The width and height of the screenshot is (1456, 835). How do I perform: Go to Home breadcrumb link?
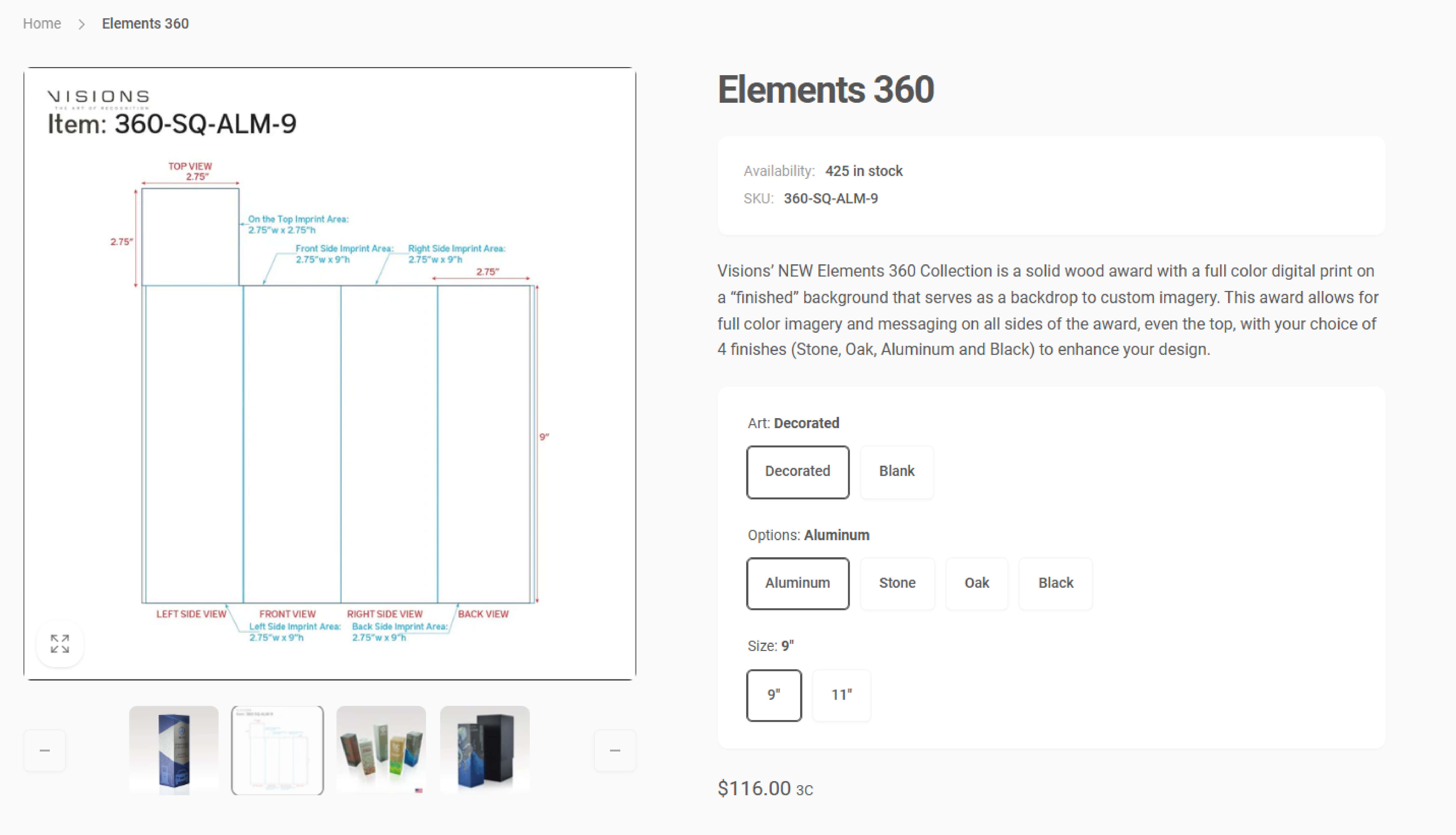click(x=42, y=23)
